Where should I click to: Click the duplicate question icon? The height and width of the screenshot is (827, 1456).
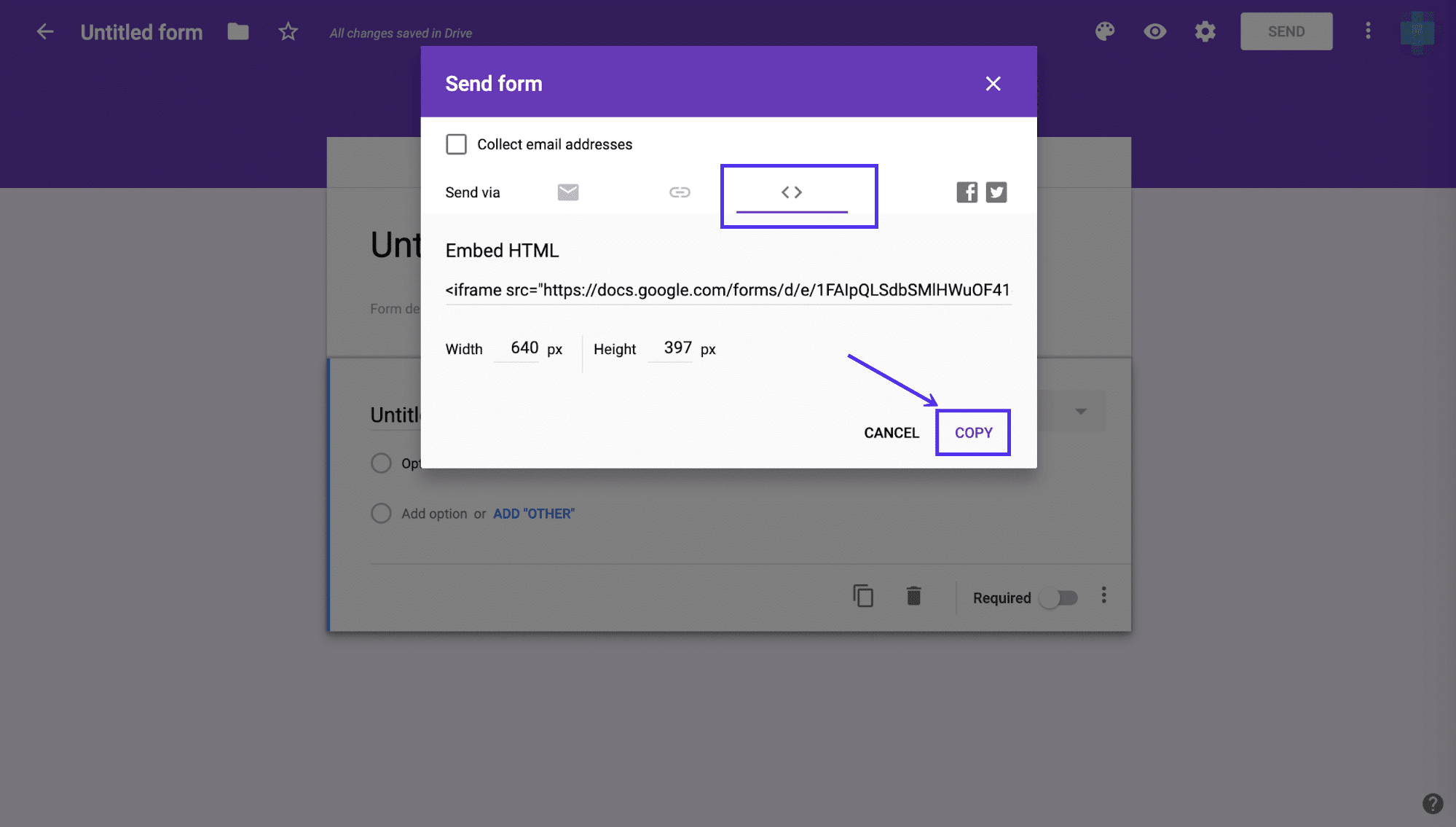pyautogui.click(x=862, y=596)
